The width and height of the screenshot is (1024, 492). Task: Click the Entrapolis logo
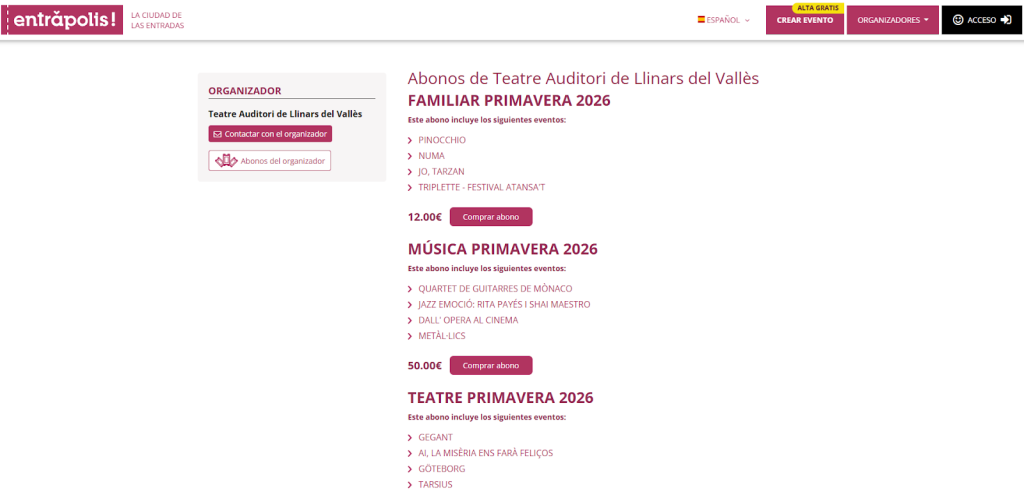click(x=64, y=20)
